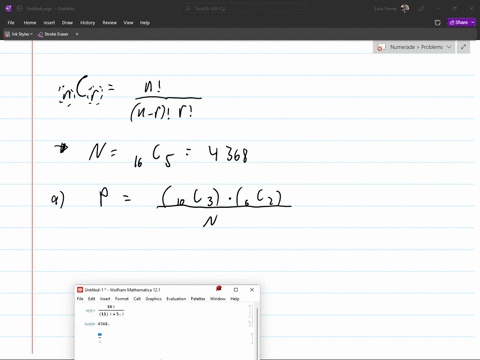Click the notebook icon beside Numerade

(x=381, y=47)
